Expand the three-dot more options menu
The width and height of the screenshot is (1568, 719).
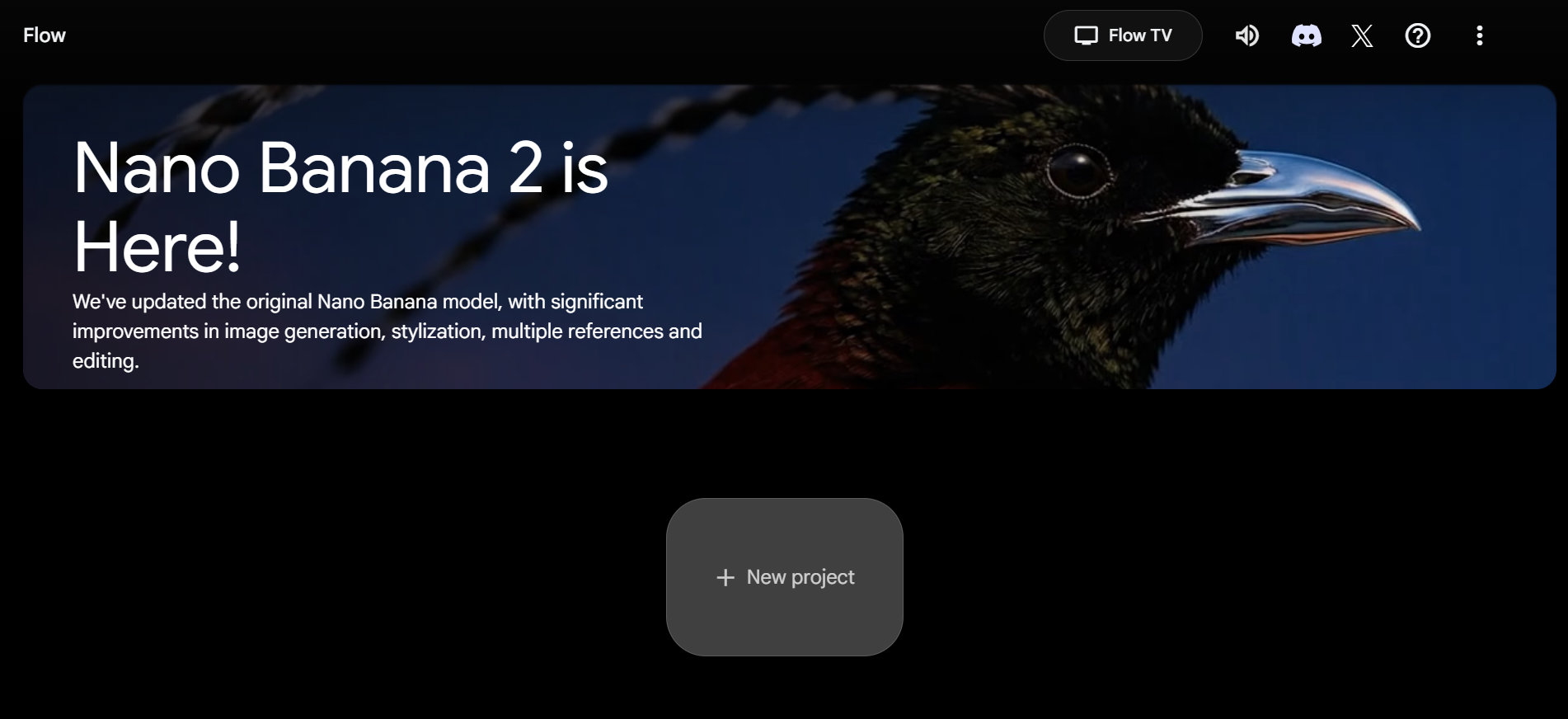[x=1479, y=35]
